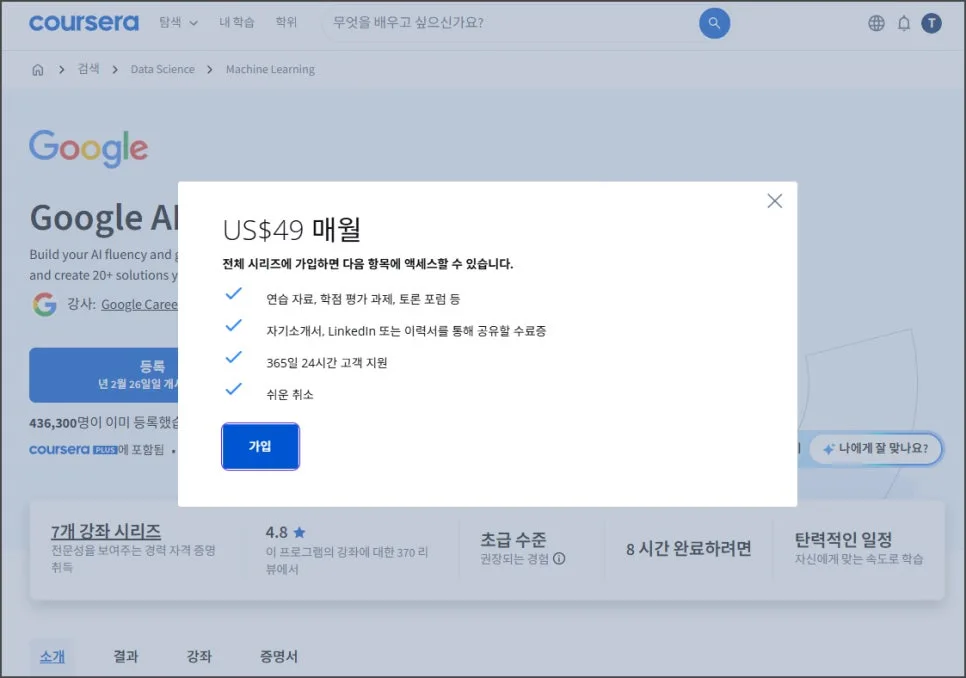Open the profile avatar T
Viewport: 966px width, 678px height.
click(931, 23)
